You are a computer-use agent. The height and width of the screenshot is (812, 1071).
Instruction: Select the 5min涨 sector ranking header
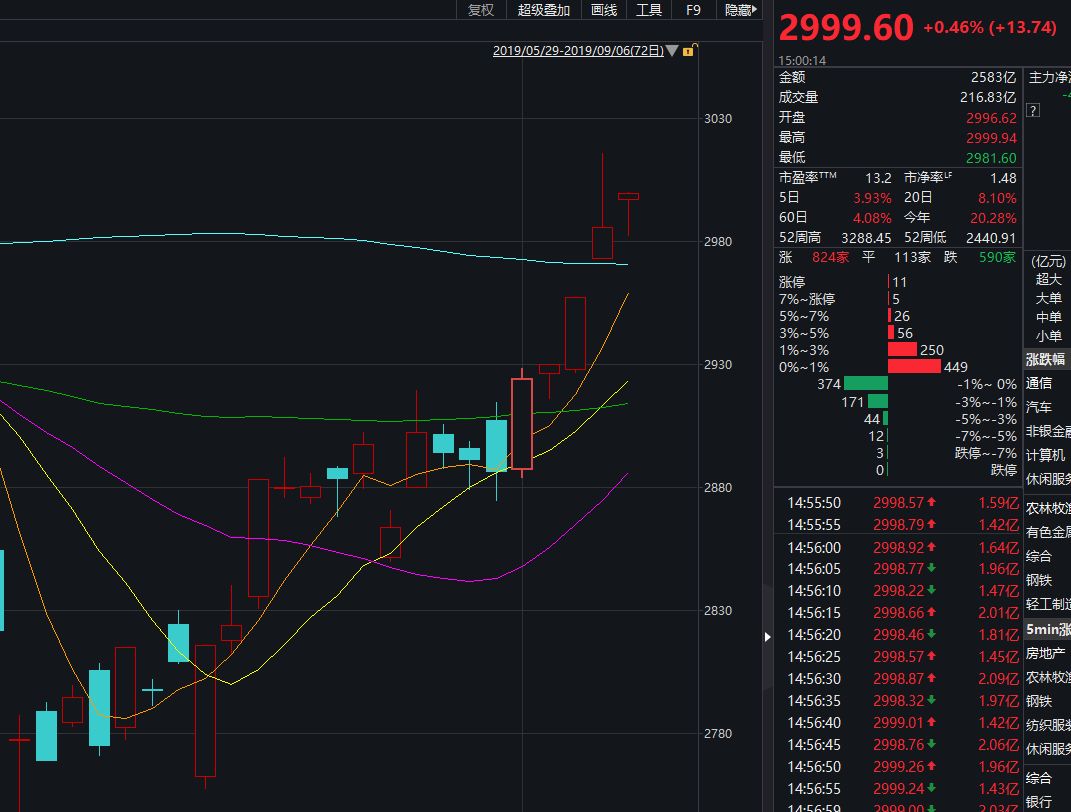[x=1047, y=630]
